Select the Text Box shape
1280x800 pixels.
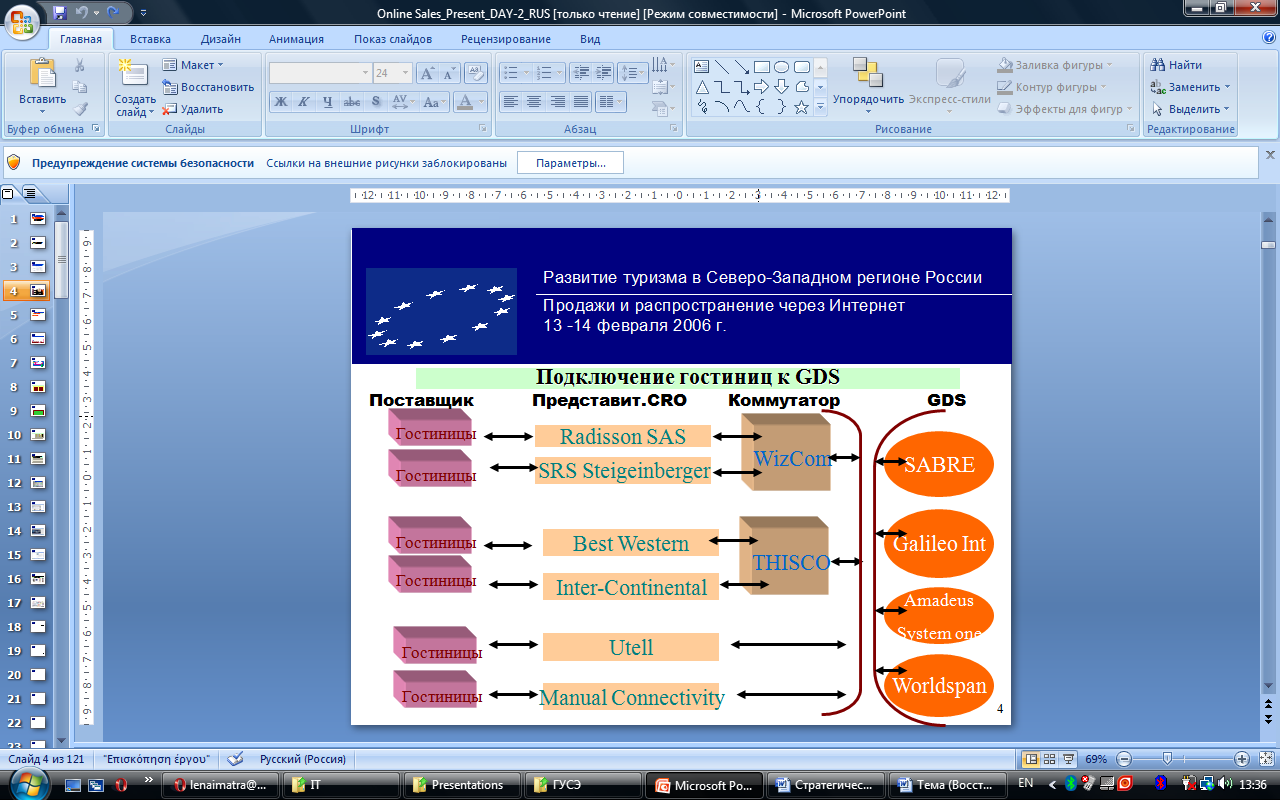tap(701, 67)
